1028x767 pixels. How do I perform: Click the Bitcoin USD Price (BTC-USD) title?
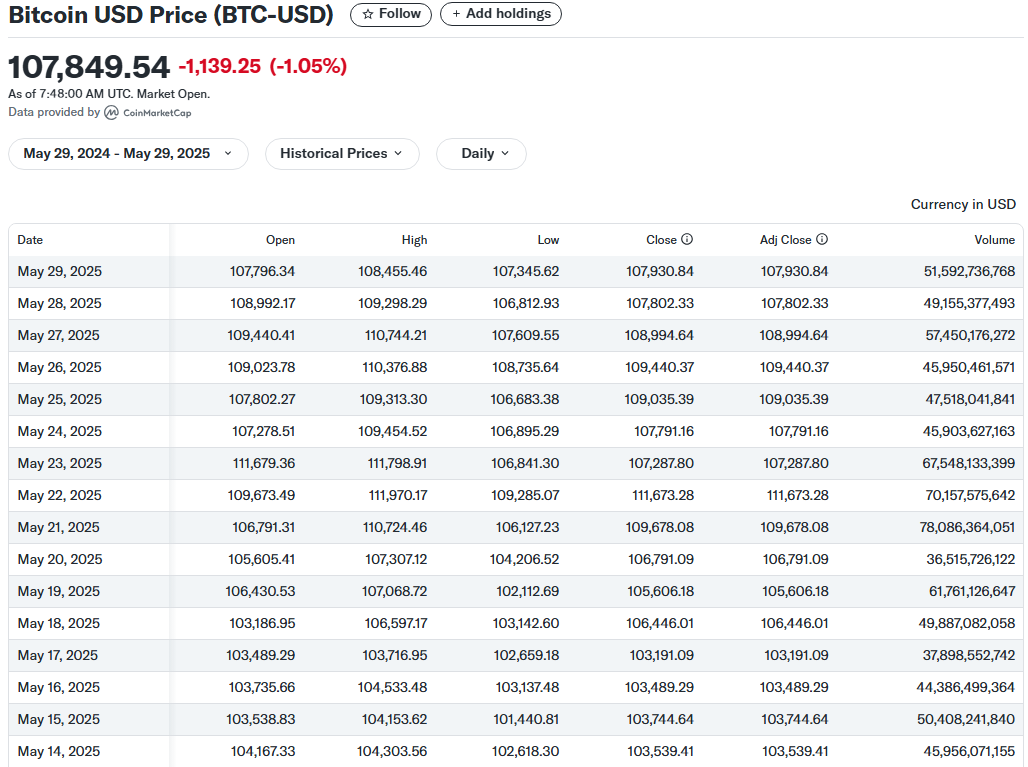170,15
